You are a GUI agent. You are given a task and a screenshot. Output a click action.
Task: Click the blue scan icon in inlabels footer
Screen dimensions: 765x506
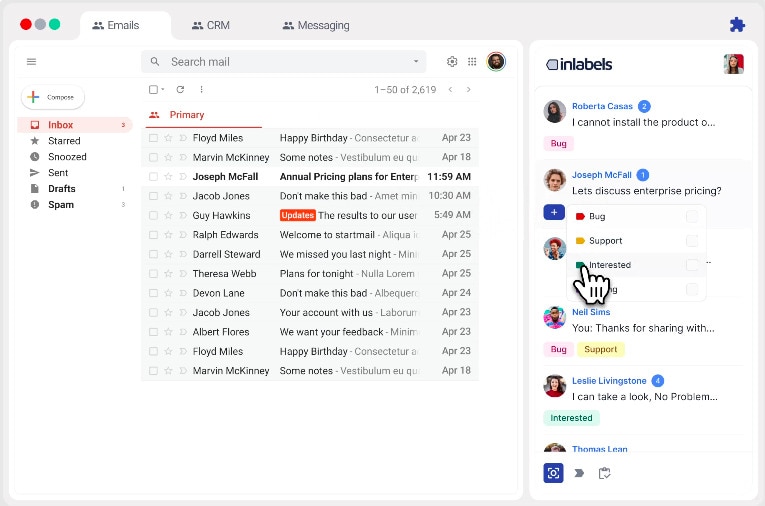553,473
